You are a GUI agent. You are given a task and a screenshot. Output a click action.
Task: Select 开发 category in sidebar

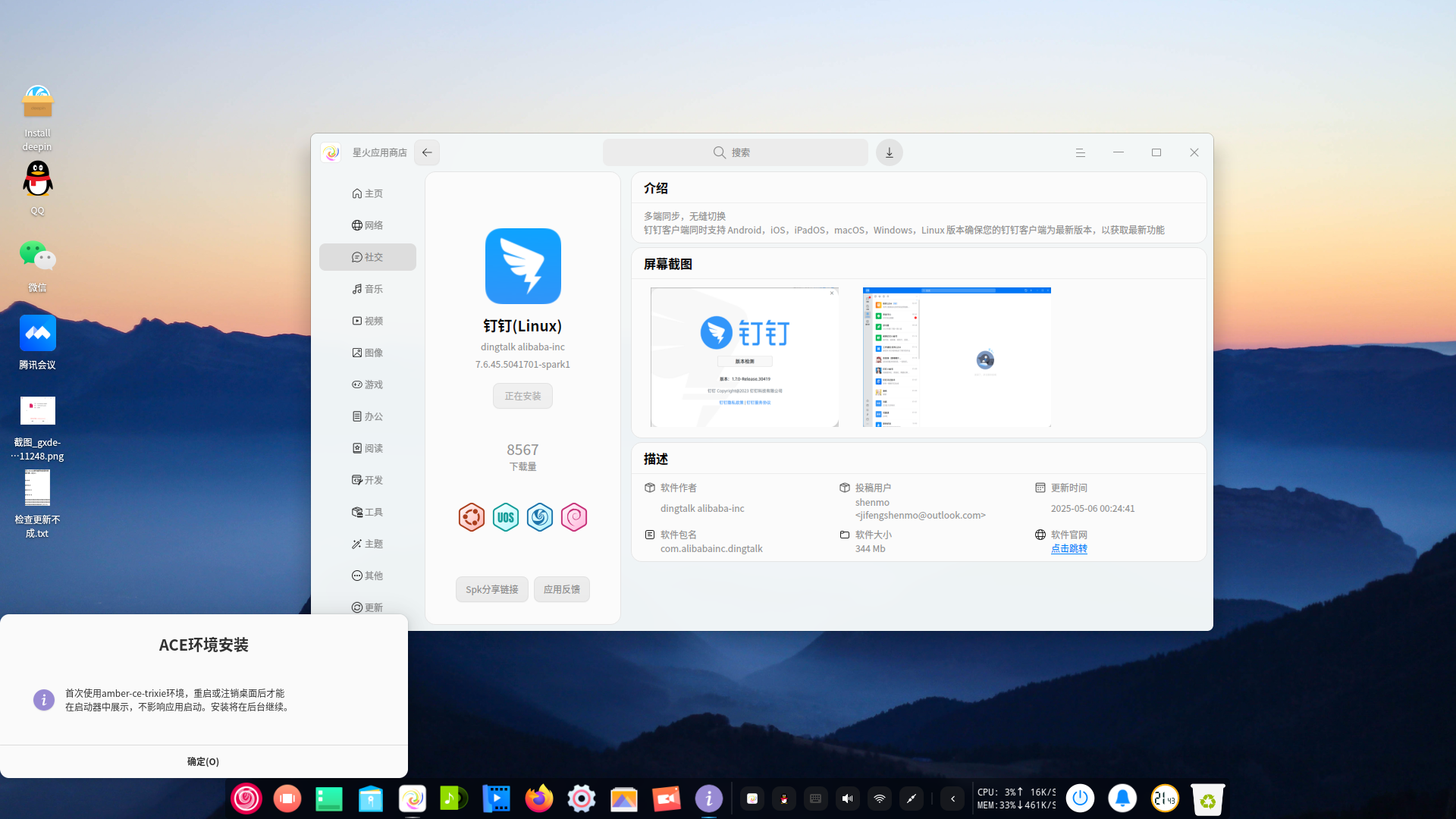click(368, 480)
